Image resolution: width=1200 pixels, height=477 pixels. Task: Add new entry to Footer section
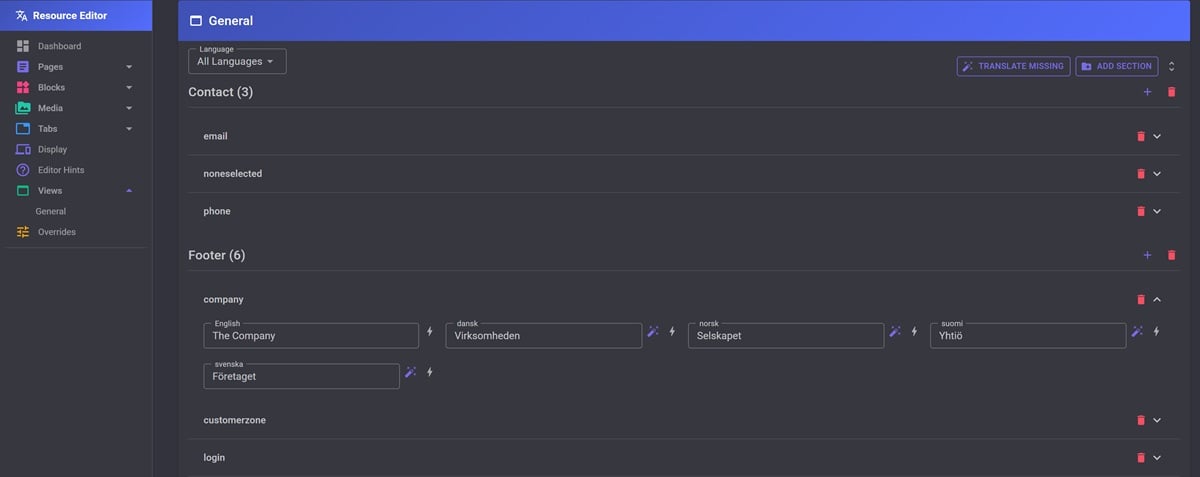tap(1147, 255)
